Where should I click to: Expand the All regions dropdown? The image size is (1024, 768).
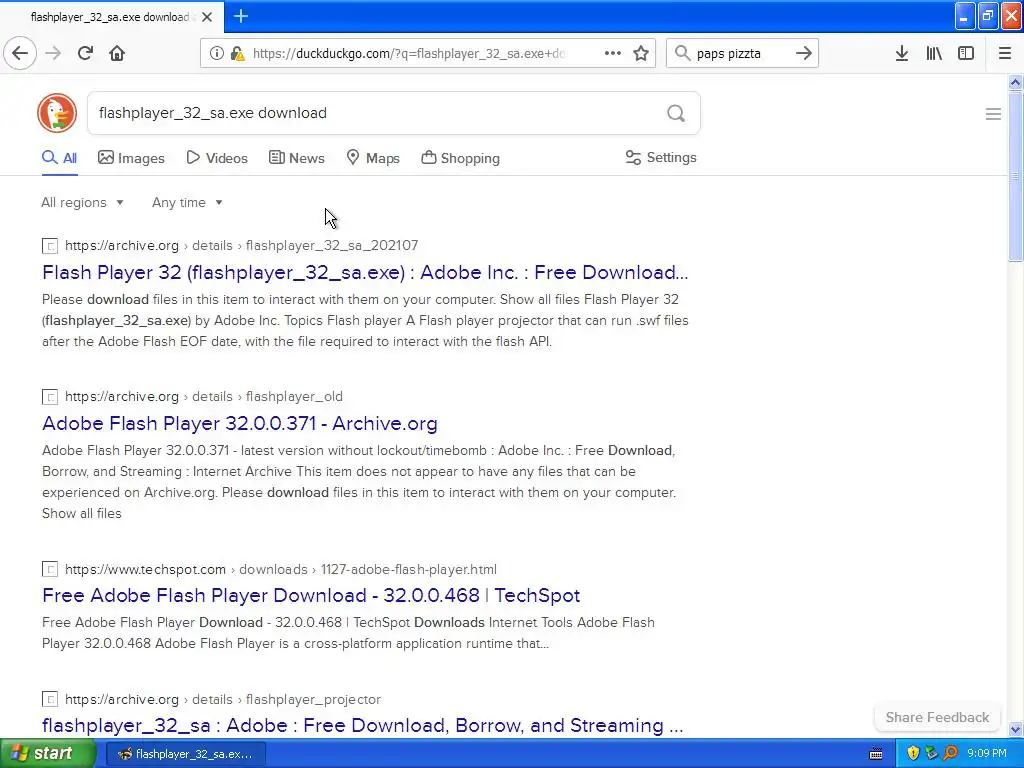82,202
